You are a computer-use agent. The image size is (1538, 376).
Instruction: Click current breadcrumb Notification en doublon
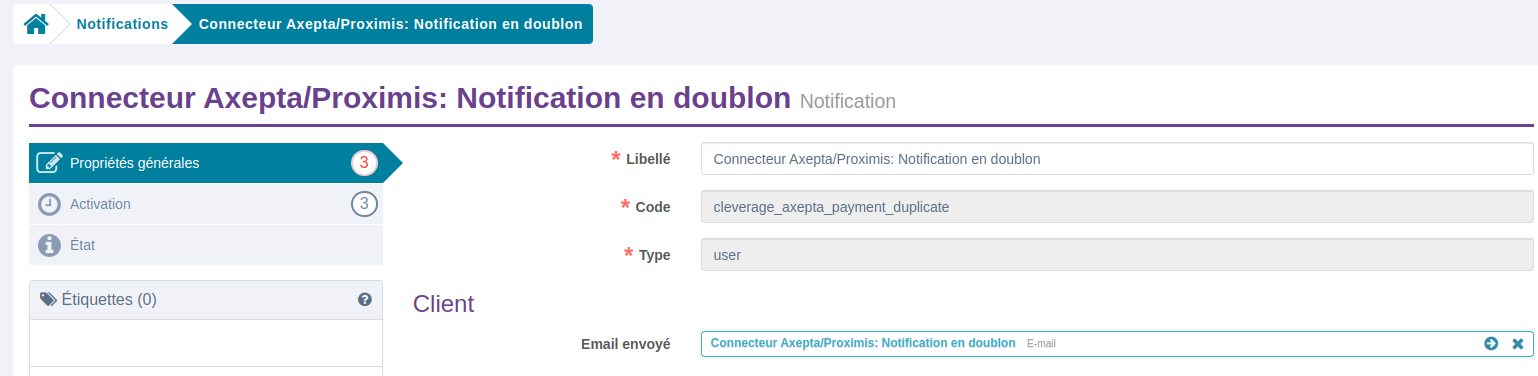pos(391,24)
